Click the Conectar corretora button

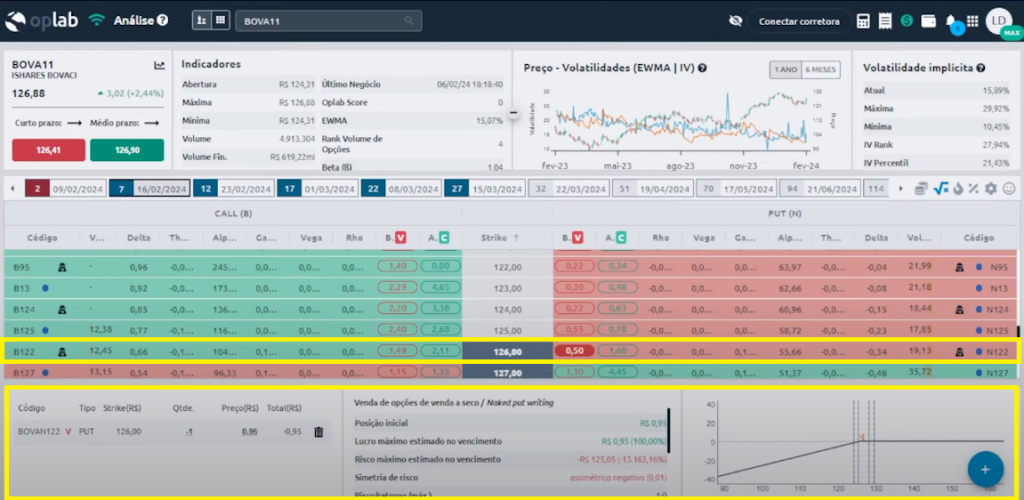[x=800, y=20]
